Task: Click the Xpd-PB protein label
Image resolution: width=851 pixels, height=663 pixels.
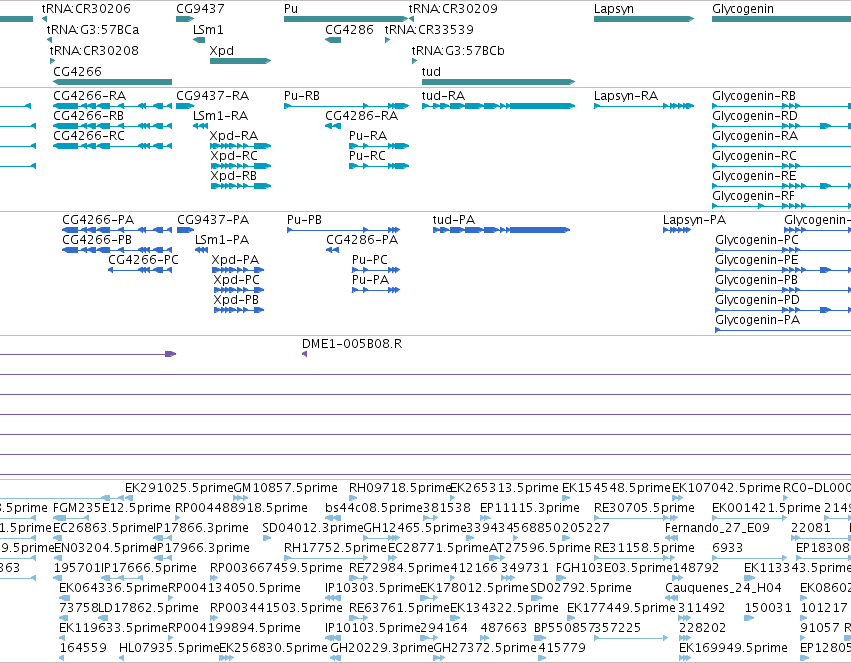Action: [x=236, y=300]
